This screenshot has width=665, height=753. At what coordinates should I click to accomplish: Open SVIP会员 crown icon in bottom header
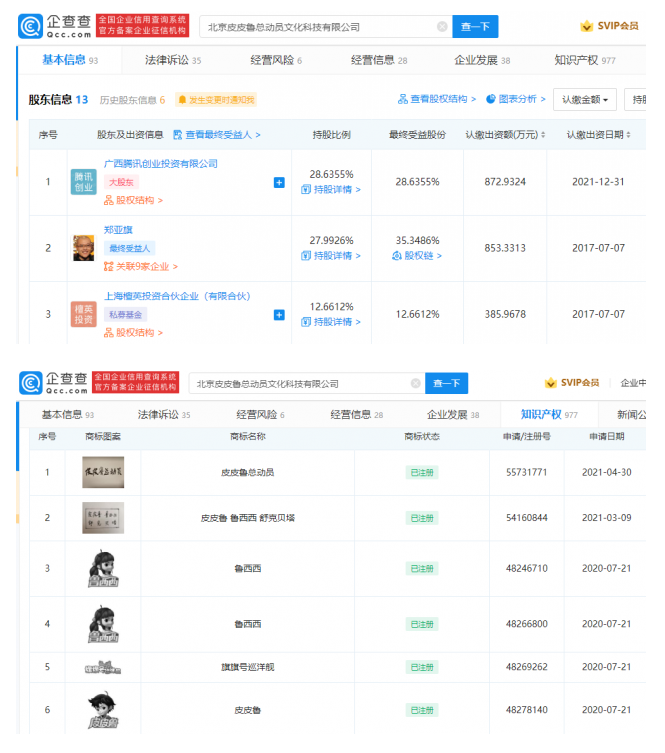[x=550, y=383]
